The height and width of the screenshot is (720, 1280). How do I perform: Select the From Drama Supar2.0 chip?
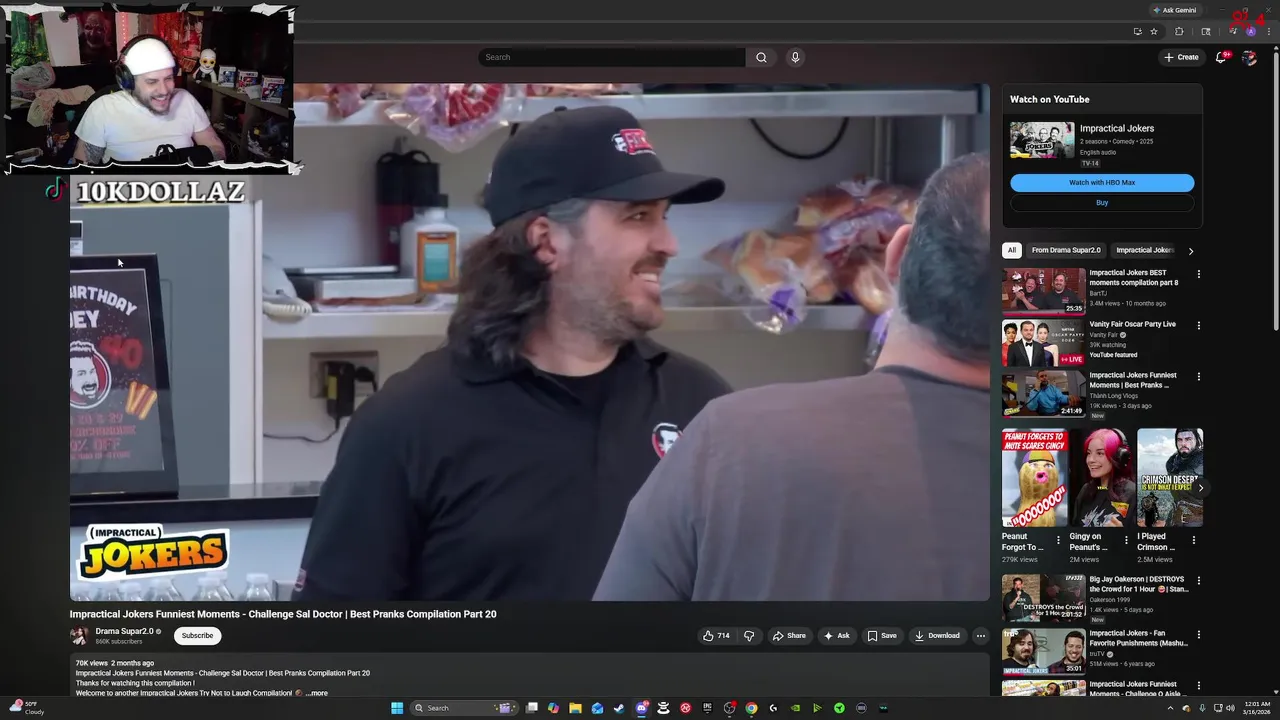coord(1066,250)
